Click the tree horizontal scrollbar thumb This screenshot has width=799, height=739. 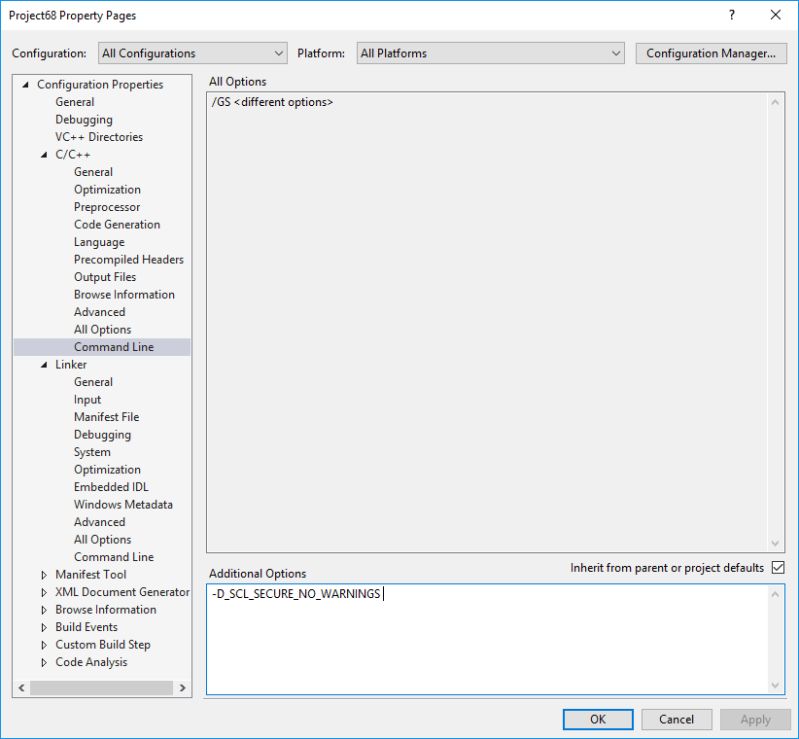point(101,688)
